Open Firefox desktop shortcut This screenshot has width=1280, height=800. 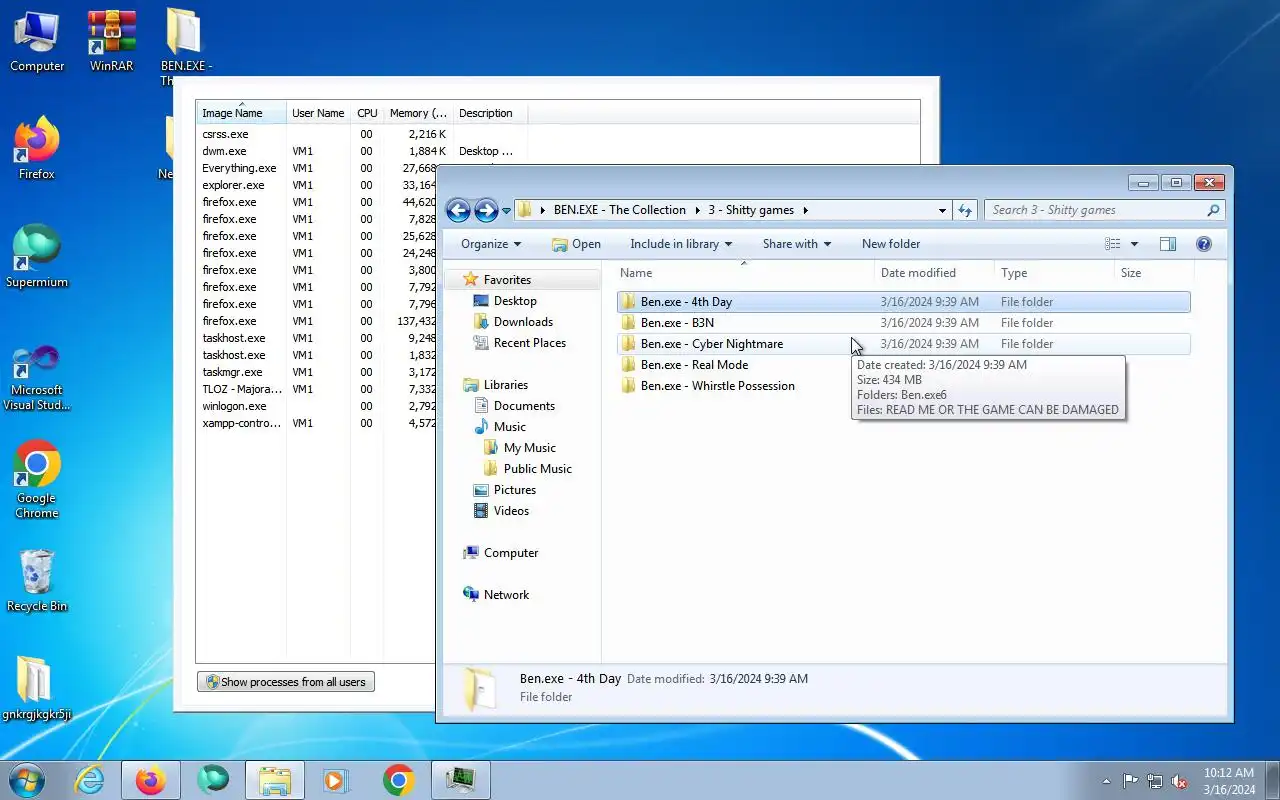tap(37, 150)
